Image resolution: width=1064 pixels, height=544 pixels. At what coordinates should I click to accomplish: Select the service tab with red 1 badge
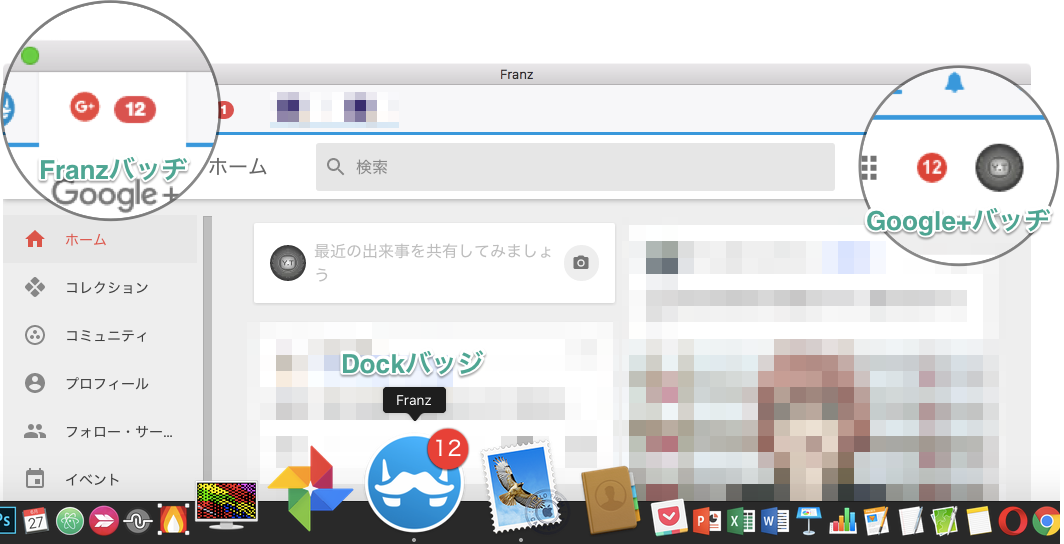coord(224,110)
